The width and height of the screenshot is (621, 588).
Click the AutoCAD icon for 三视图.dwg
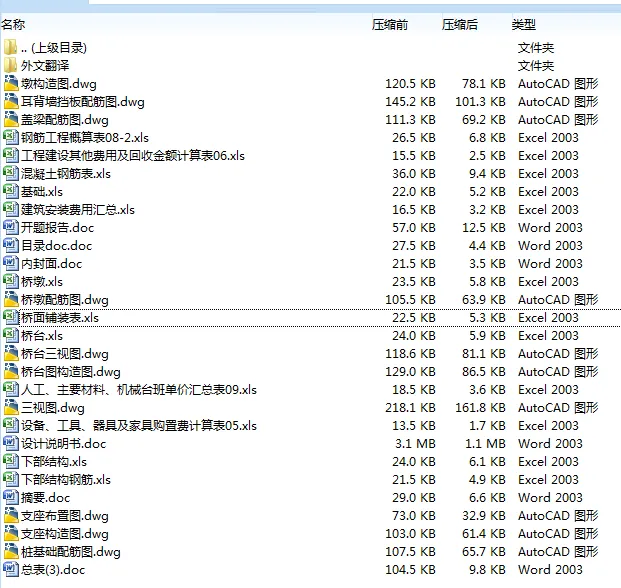click(11, 407)
